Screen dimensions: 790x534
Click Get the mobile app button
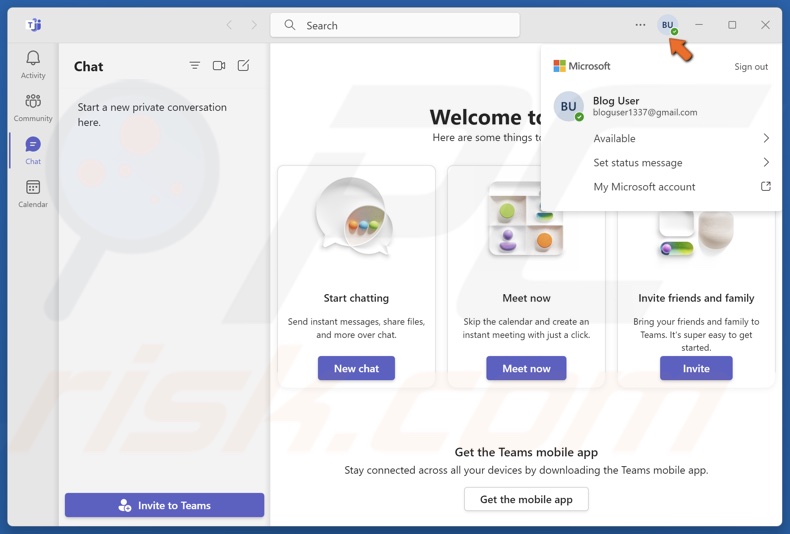click(x=526, y=499)
